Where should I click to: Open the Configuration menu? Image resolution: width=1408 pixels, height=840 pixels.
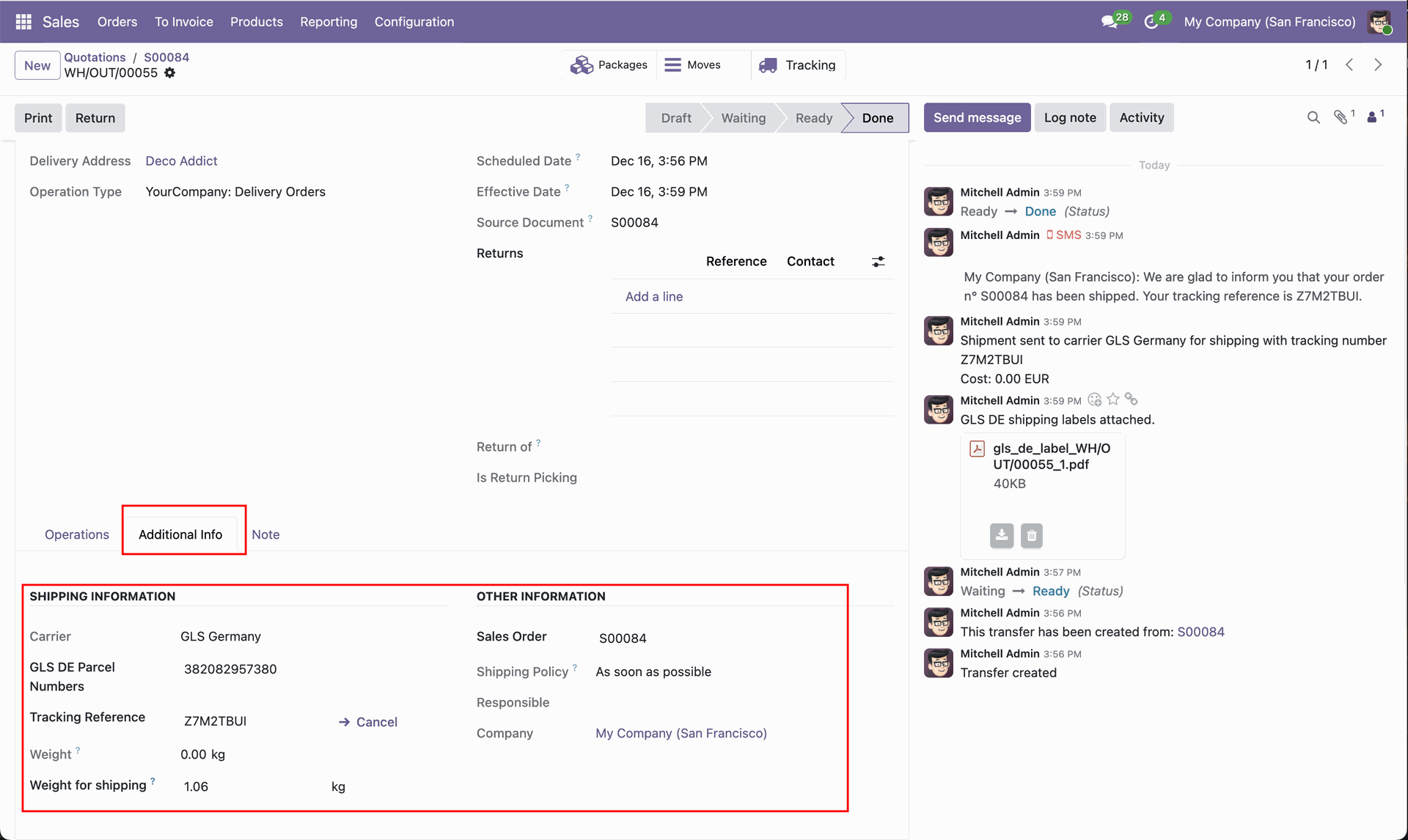coord(414,22)
